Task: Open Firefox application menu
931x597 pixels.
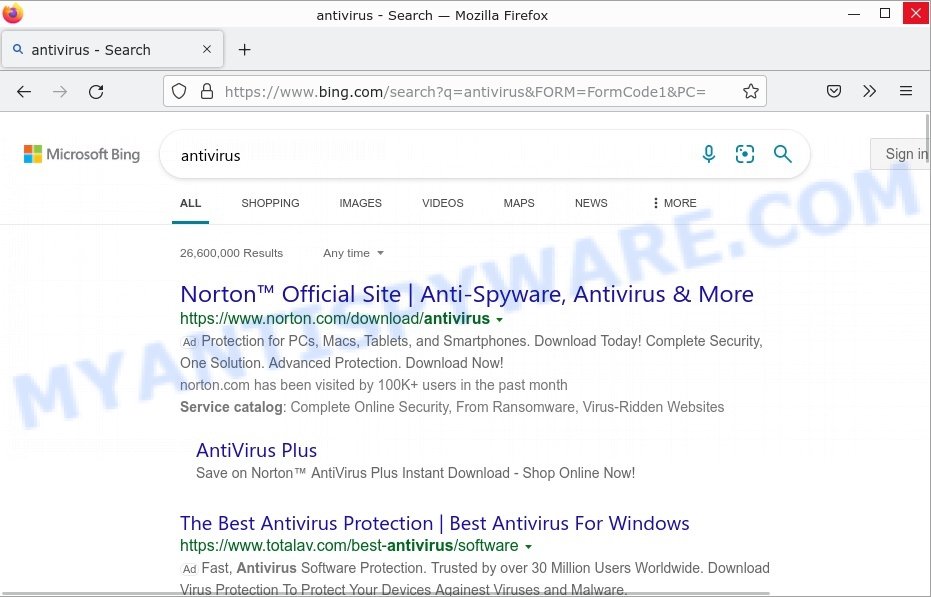Action: coord(905,91)
